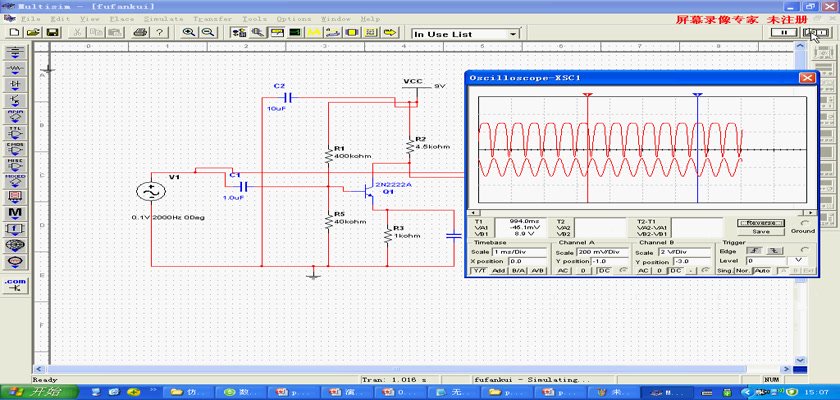Open the TTL component bin

tap(16, 134)
